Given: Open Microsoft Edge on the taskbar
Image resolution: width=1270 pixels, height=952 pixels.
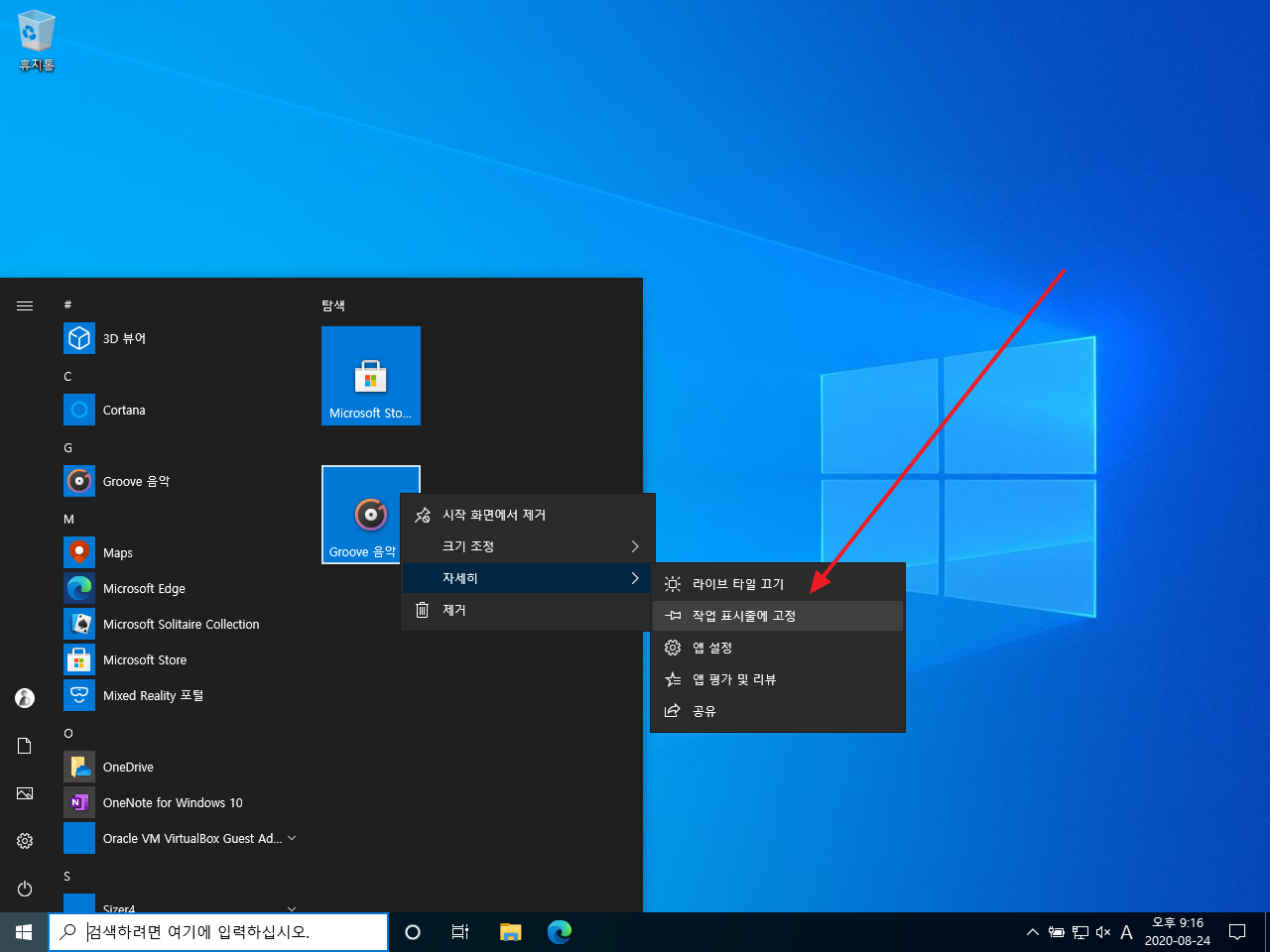Looking at the screenshot, I should pyautogui.click(x=560, y=932).
